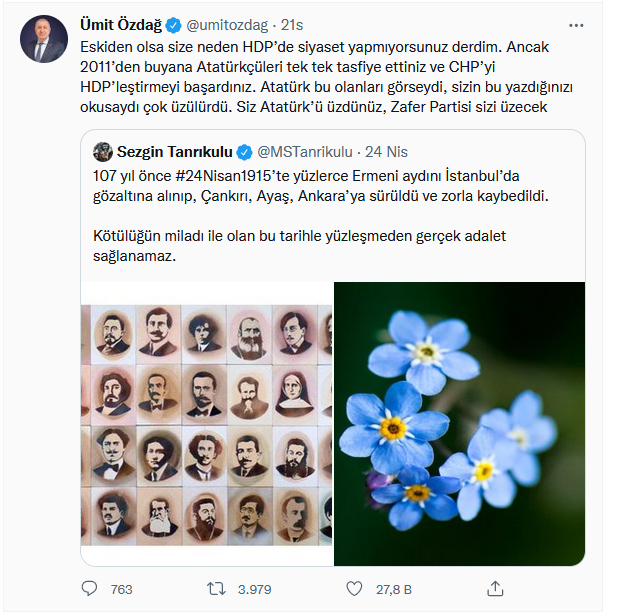Image resolution: width=621 pixels, height=612 pixels.
Task: Click the reply speech bubble icon
Action: click(90, 589)
